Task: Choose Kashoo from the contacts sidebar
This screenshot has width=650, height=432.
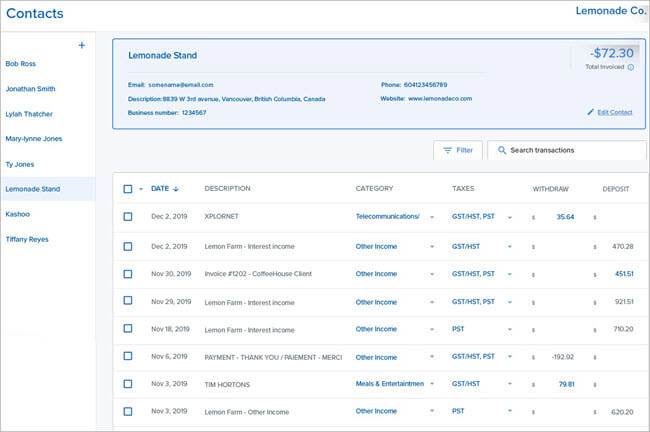Action: 18,214
